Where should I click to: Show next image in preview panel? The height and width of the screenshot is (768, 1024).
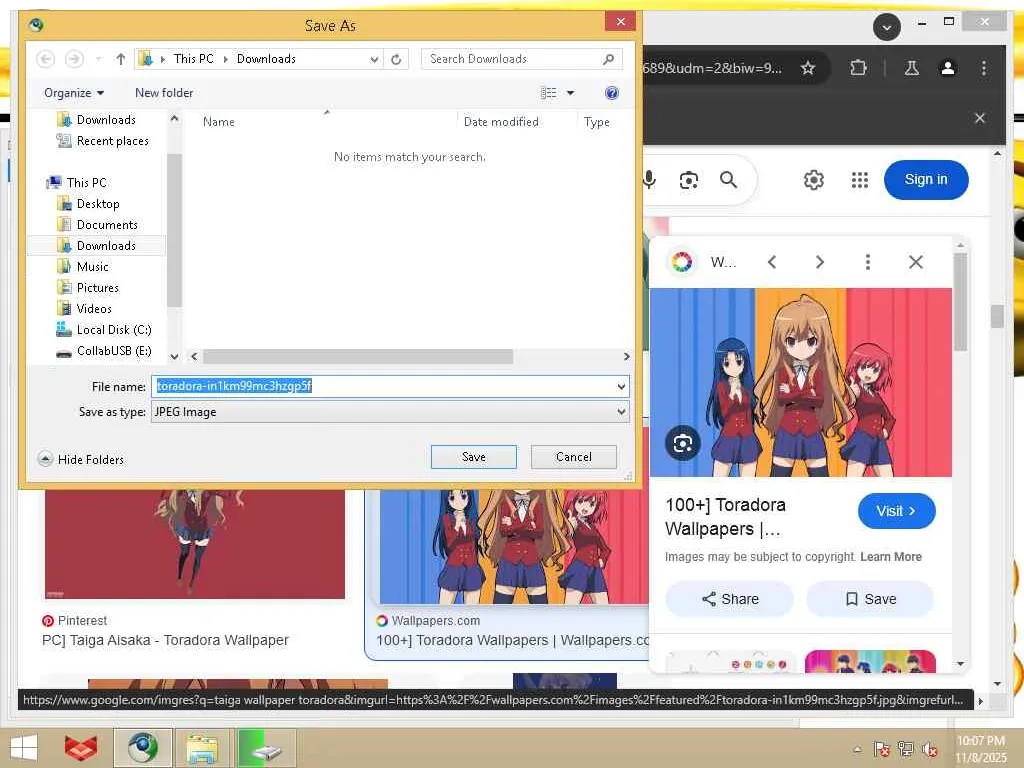(x=820, y=262)
